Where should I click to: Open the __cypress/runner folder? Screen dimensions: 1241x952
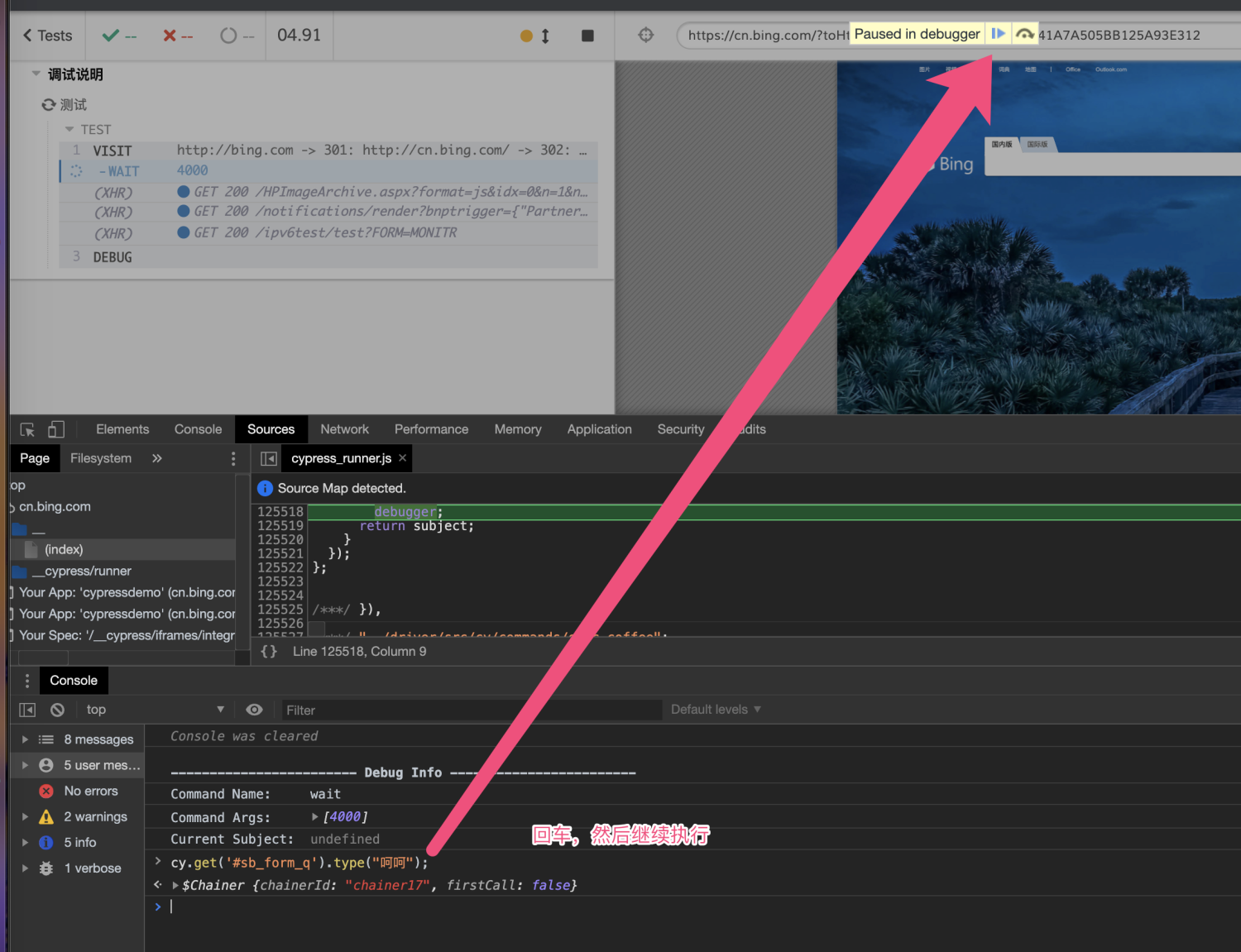[82, 571]
